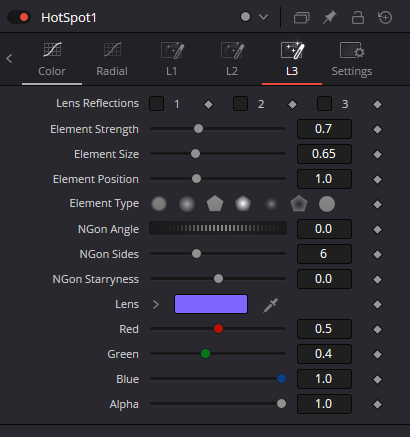410x437 pixels.
Task: Keyframe the Red parameter
Action: tap(377, 329)
